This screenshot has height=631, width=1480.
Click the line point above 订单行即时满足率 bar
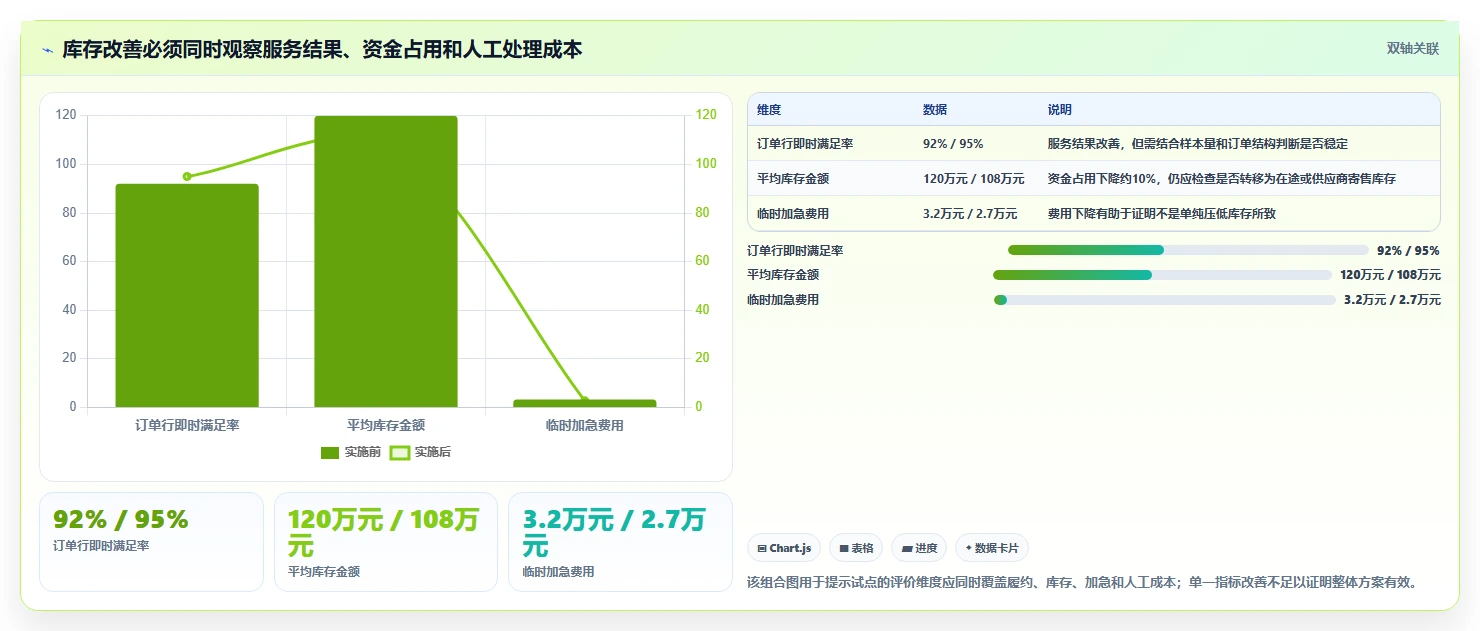click(187, 177)
